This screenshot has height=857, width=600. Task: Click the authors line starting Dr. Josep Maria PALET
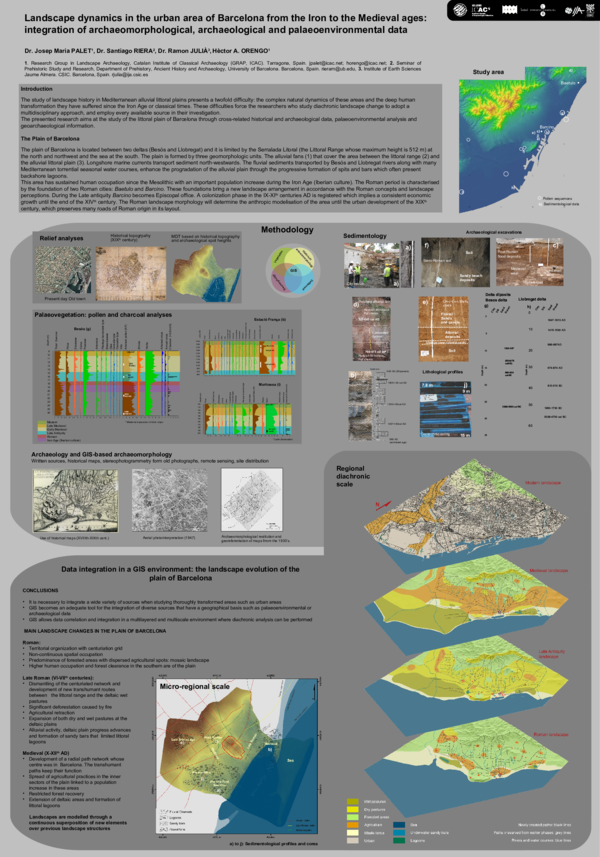[x=147, y=50]
